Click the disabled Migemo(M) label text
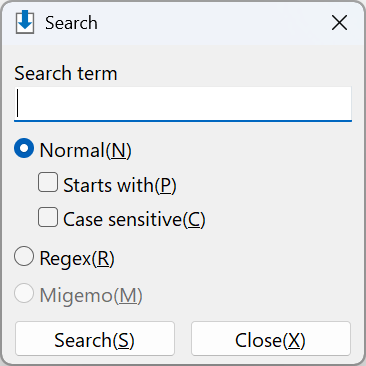 coord(91,295)
